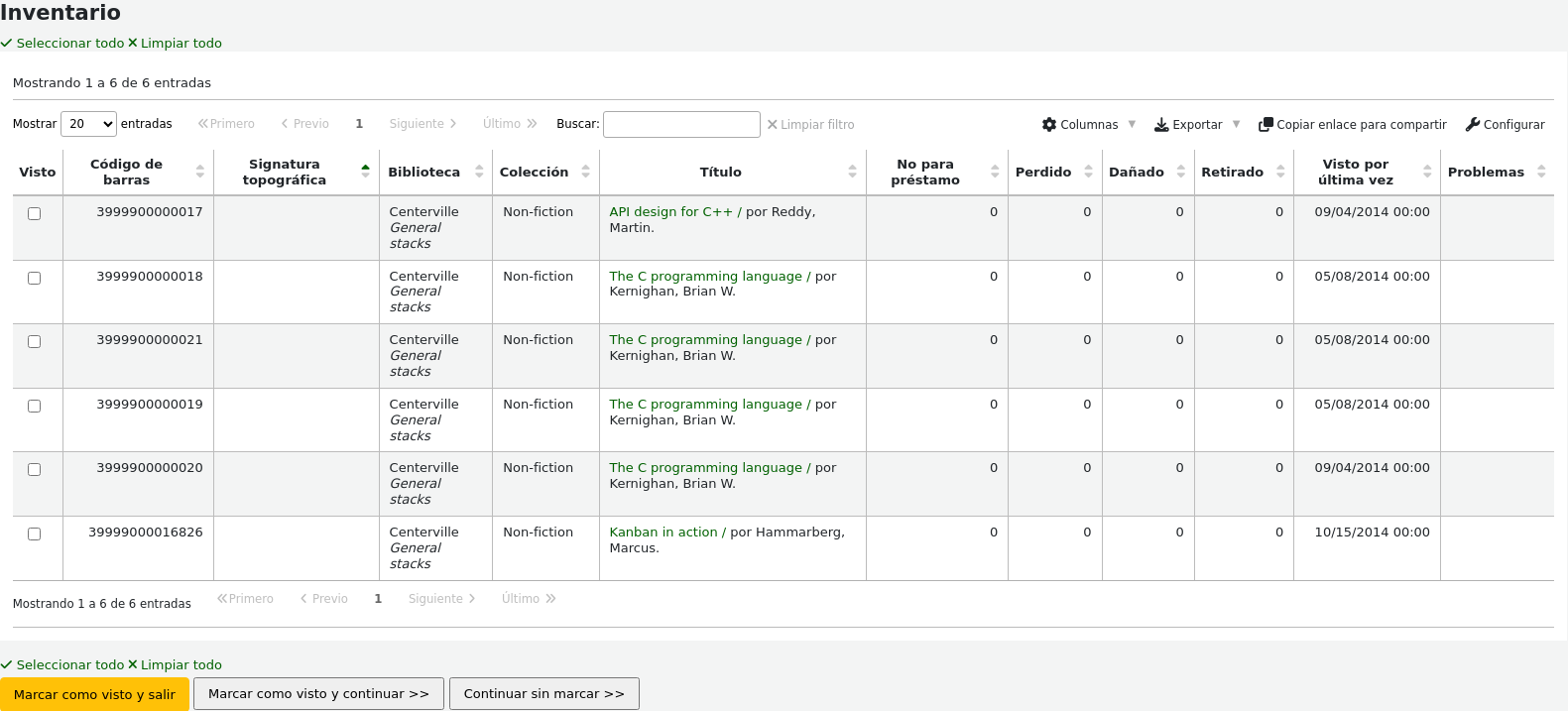
Task: Sort by Signatura topográfica arrows
Action: [x=366, y=173]
